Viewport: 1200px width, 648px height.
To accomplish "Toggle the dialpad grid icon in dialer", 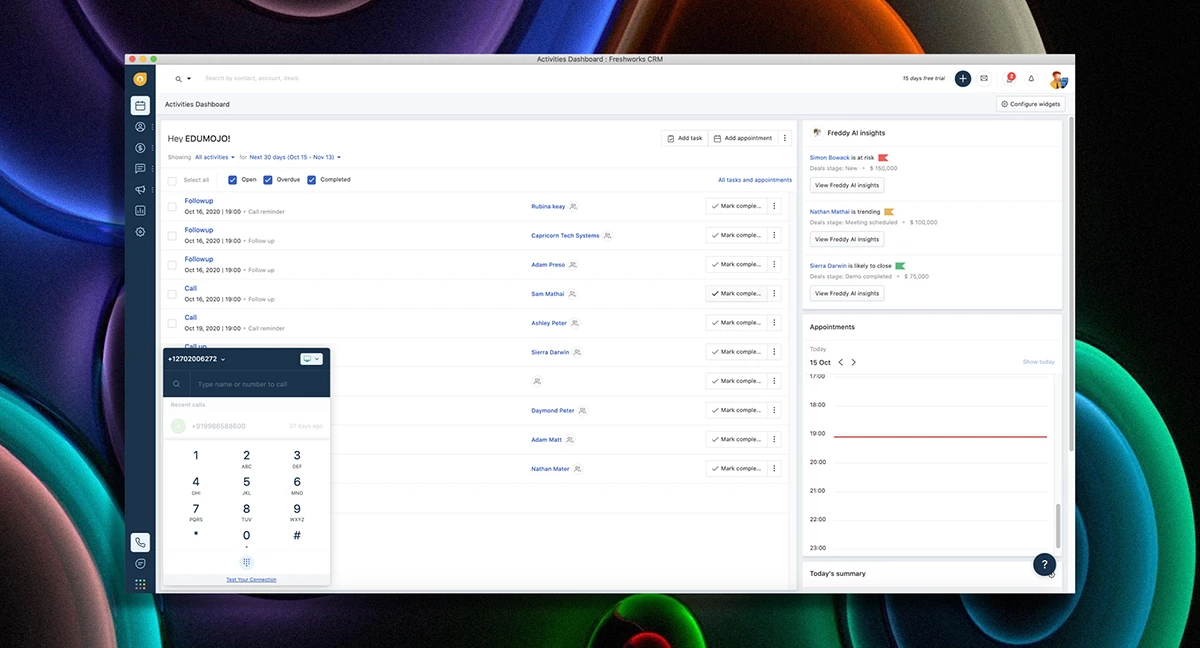I will coord(246,562).
